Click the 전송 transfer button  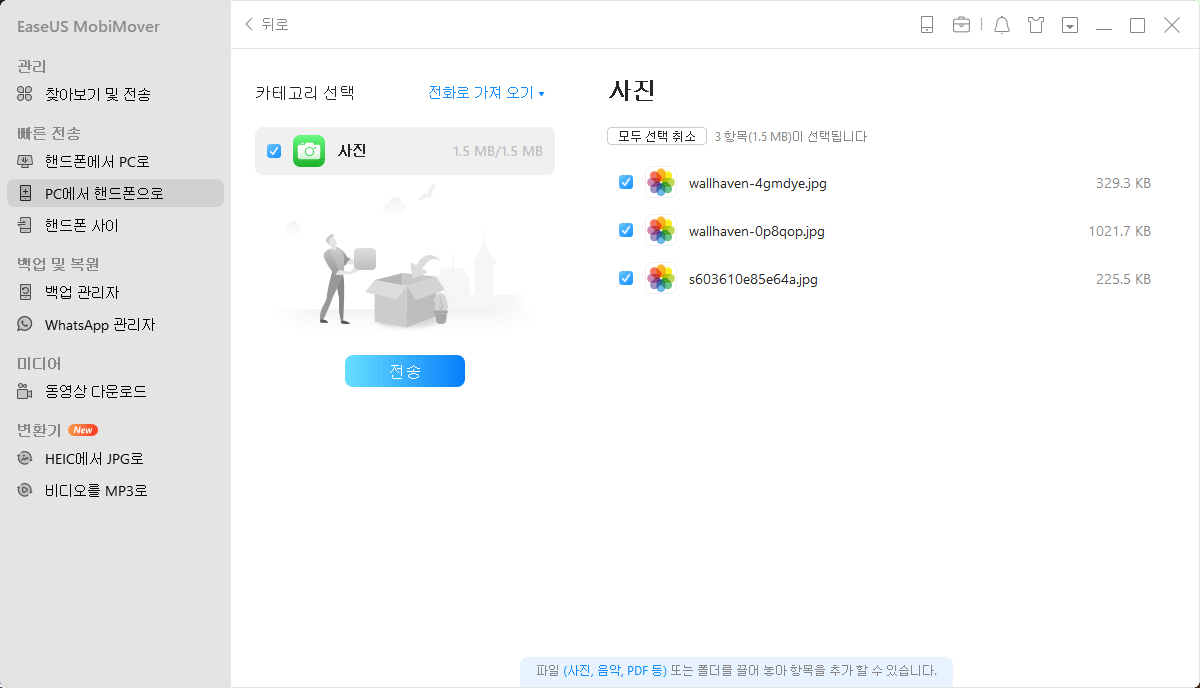pyautogui.click(x=404, y=371)
